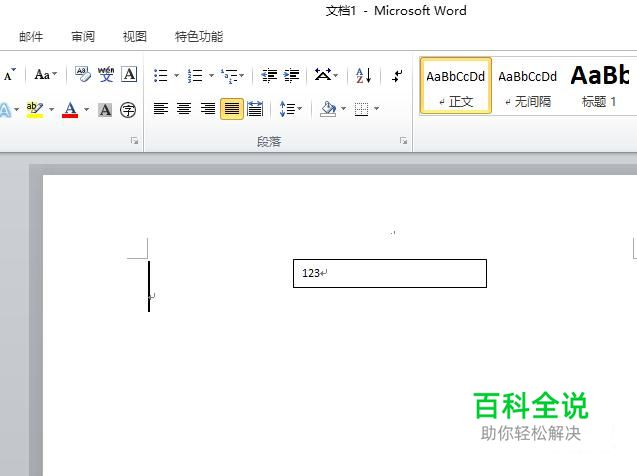This screenshot has width=637, height=476.
Task: Click the Clear Formatting eraser icon
Action: click(83, 75)
